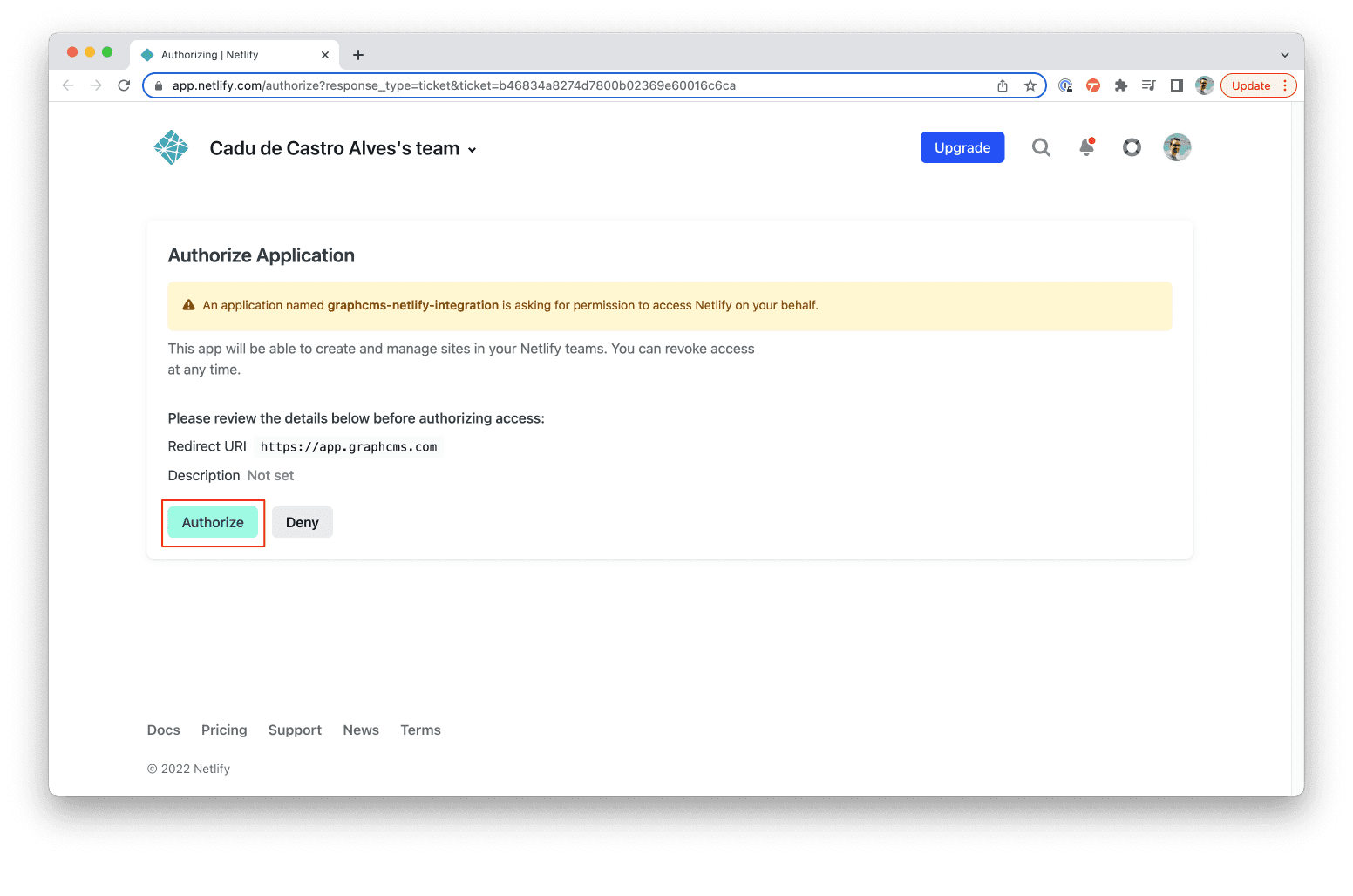Open the notifications bell icon
Viewport: 1353px width, 896px height.
pos(1086,147)
